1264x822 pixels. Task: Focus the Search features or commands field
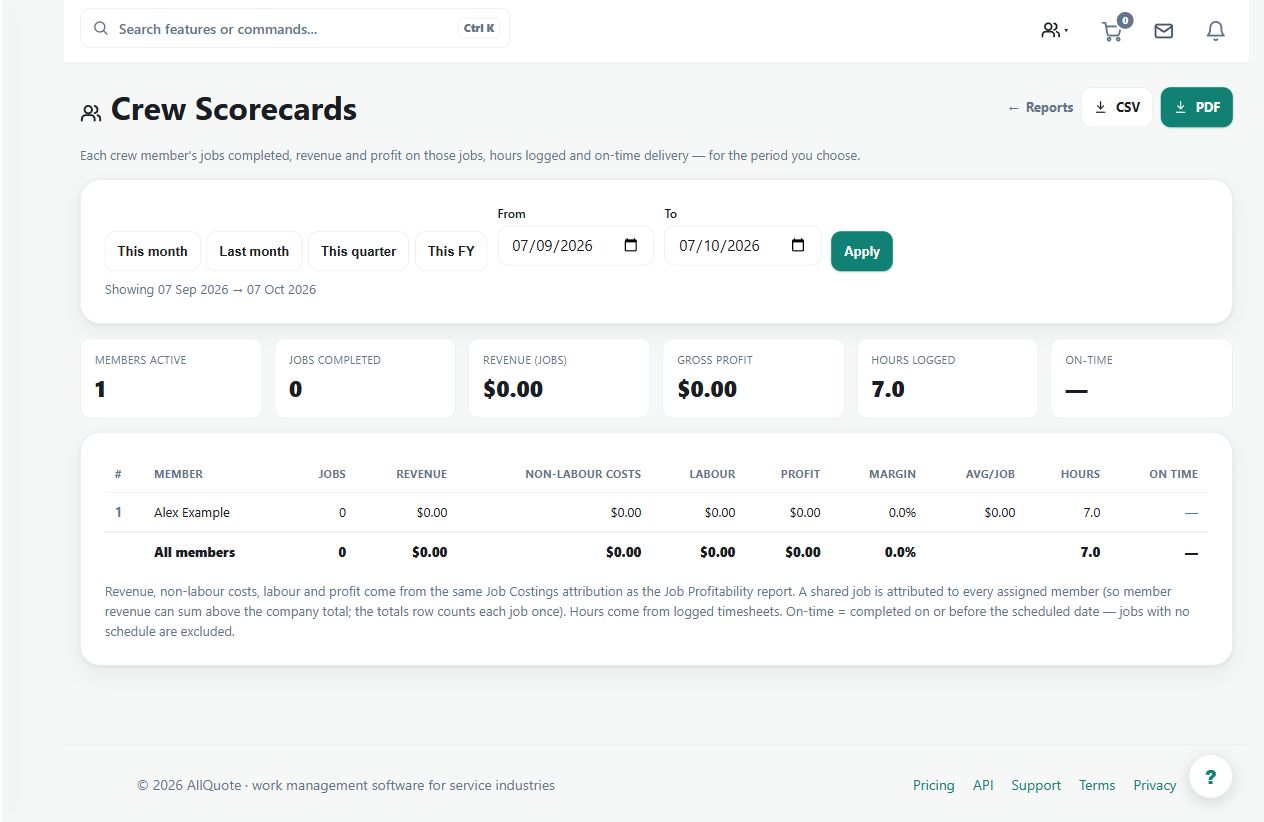pyautogui.click(x=295, y=29)
